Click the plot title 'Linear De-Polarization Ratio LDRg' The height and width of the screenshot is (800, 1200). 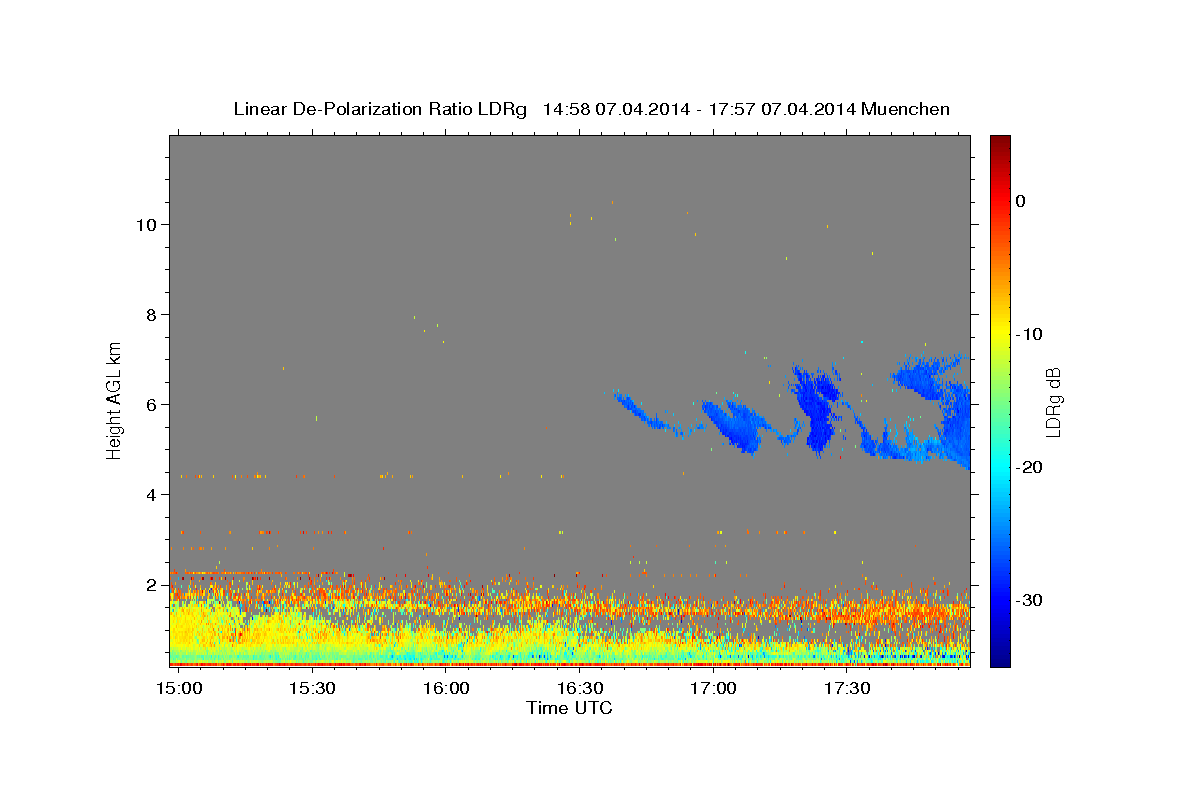(x=380, y=109)
